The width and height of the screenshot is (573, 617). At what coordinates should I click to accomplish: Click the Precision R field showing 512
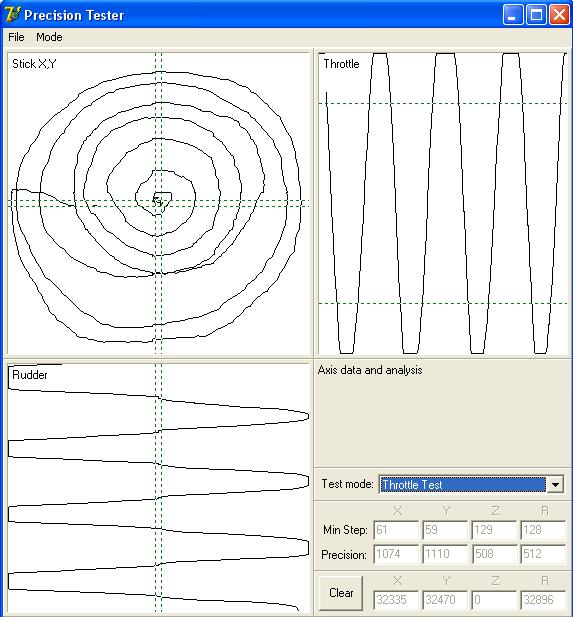point(543,554)
